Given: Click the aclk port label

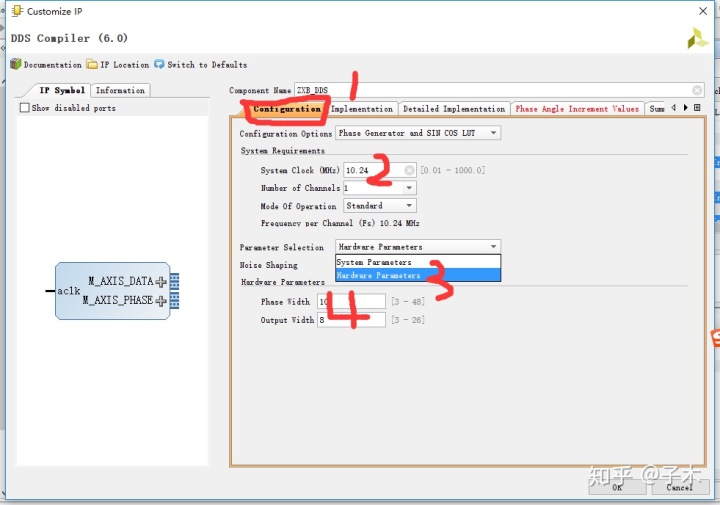Looking at the screenshot, I should click(x=68, y=291).
